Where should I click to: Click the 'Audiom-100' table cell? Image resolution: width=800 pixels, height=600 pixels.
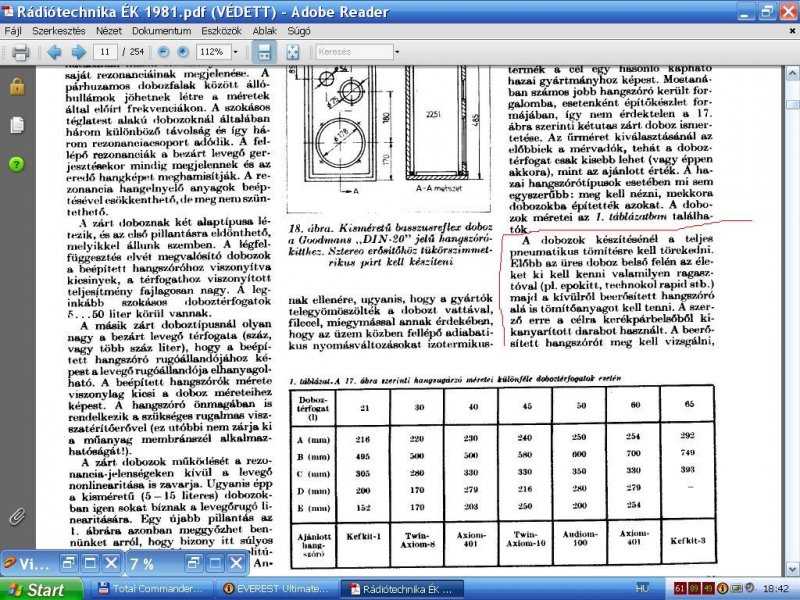click(580, 538)
